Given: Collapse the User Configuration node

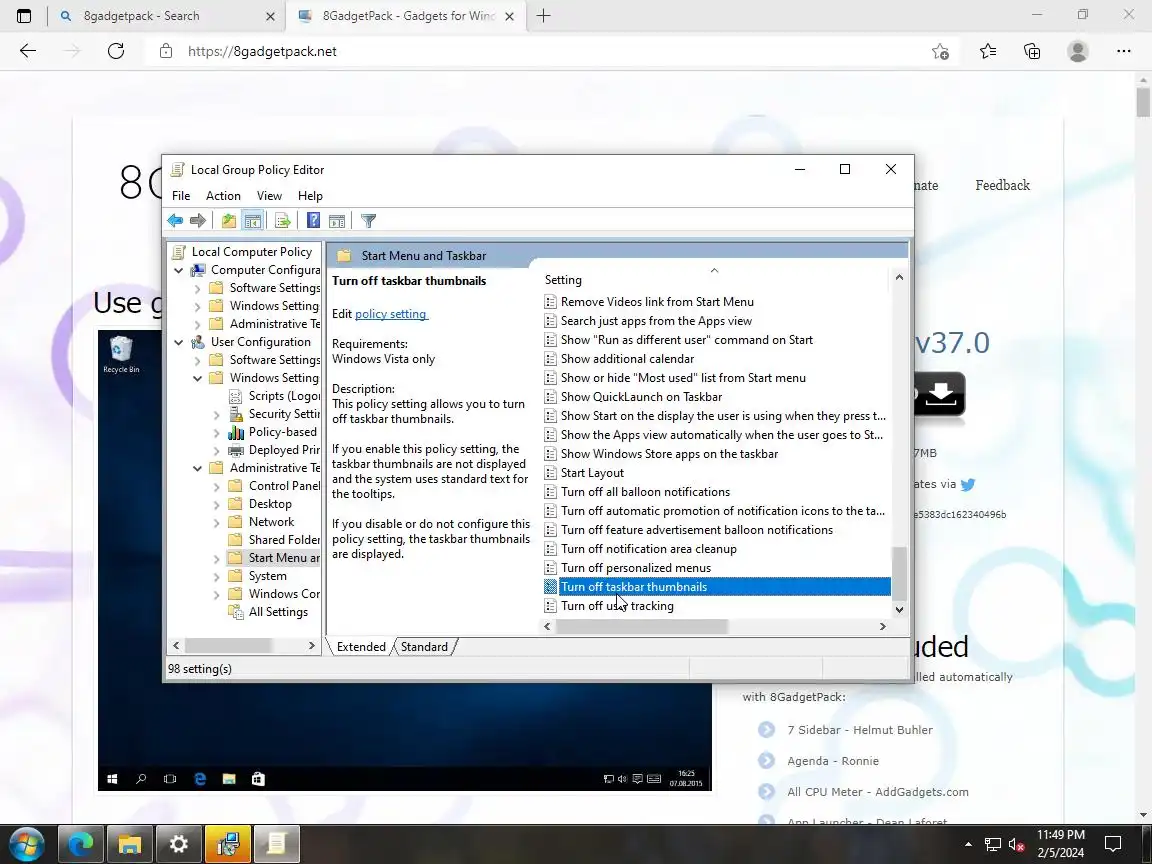Looking at the screenshot, I should tap(179, 342).
